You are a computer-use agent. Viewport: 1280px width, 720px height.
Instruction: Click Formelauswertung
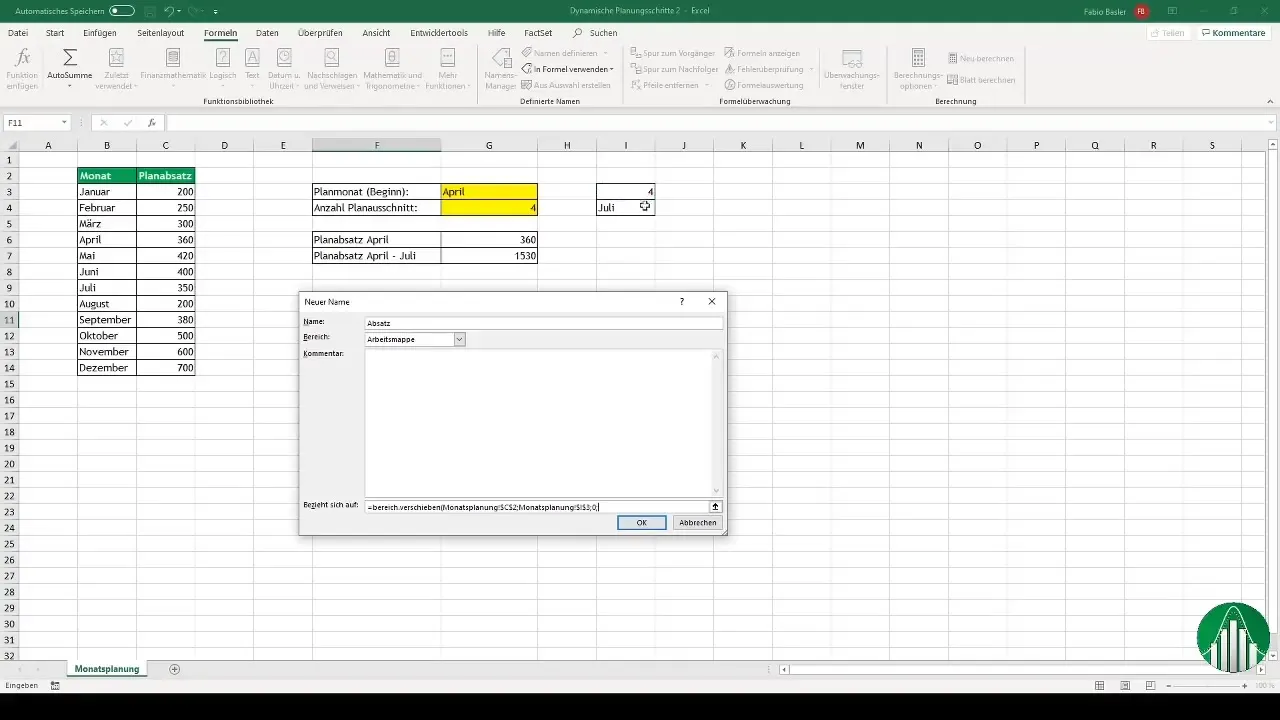click(x=764, y=85)
